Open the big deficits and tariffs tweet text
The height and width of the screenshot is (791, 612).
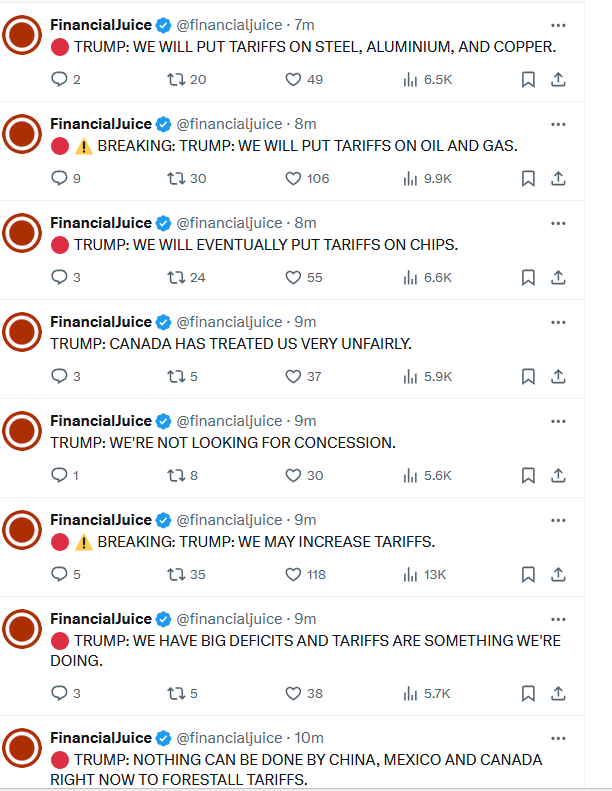point(300,650)
